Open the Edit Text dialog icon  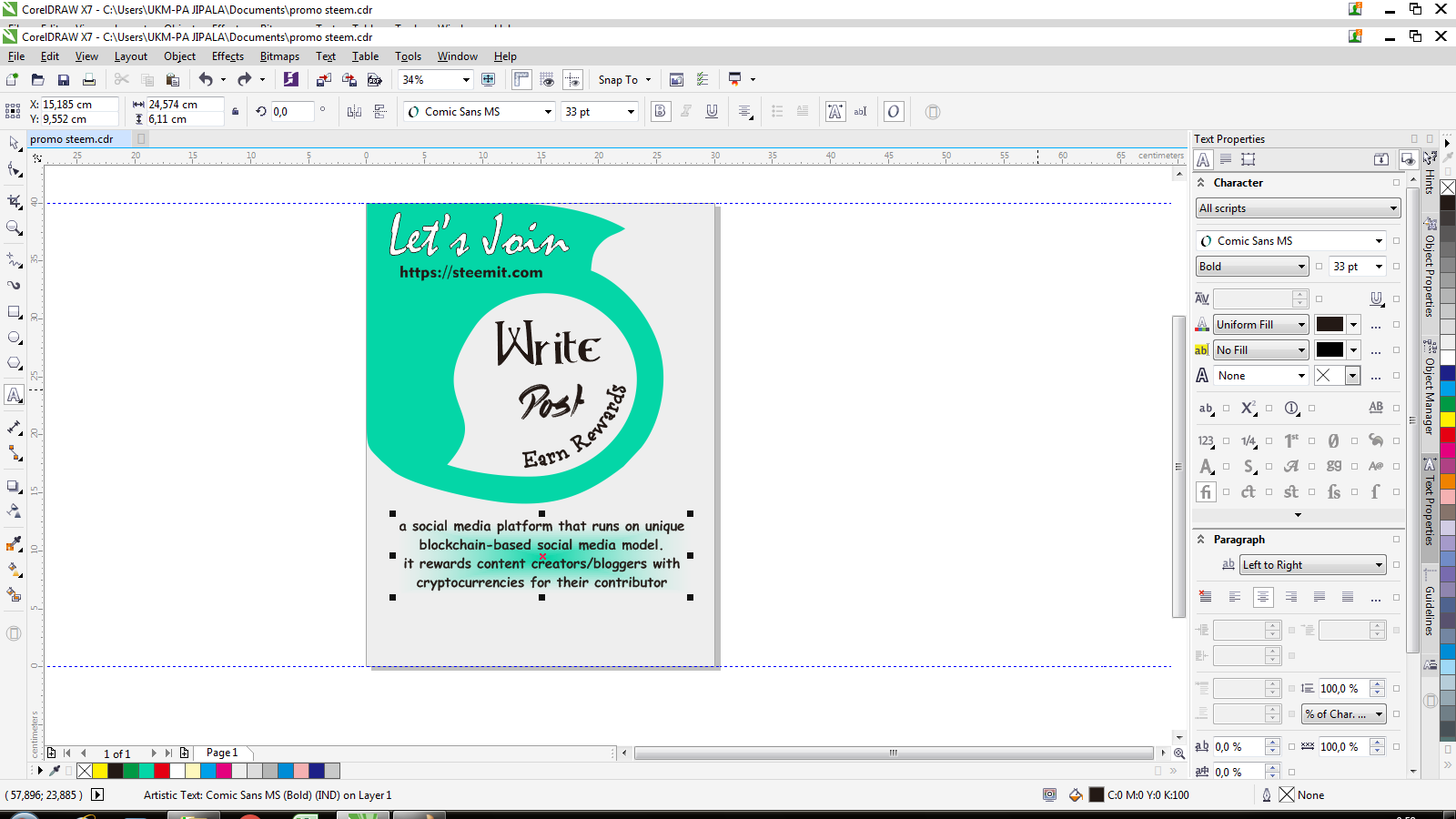pyautogui.click(x=860, y=112)
